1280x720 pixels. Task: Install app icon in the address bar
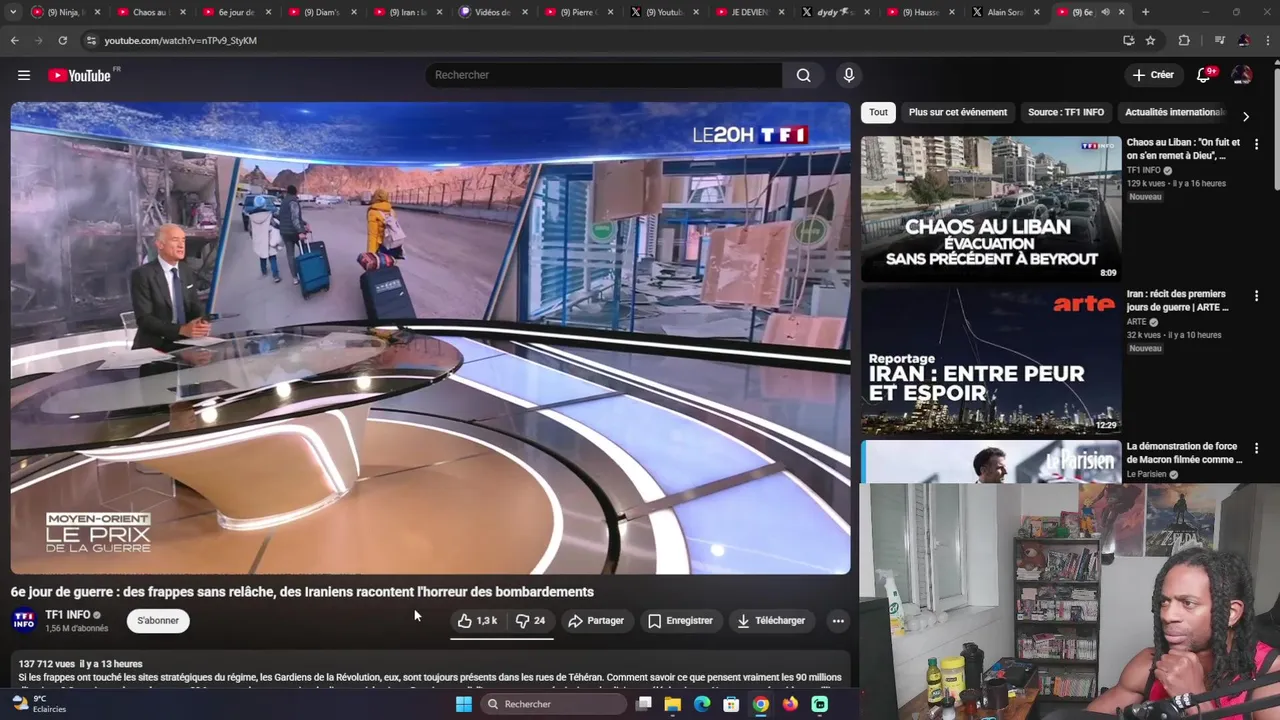1128,40
